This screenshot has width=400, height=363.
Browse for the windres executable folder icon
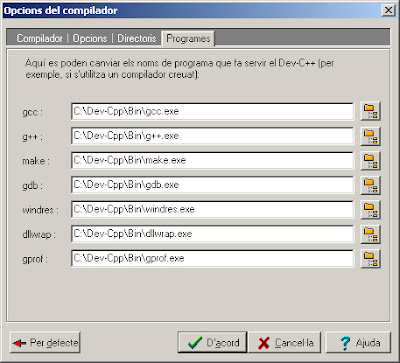tap(370, 209)
